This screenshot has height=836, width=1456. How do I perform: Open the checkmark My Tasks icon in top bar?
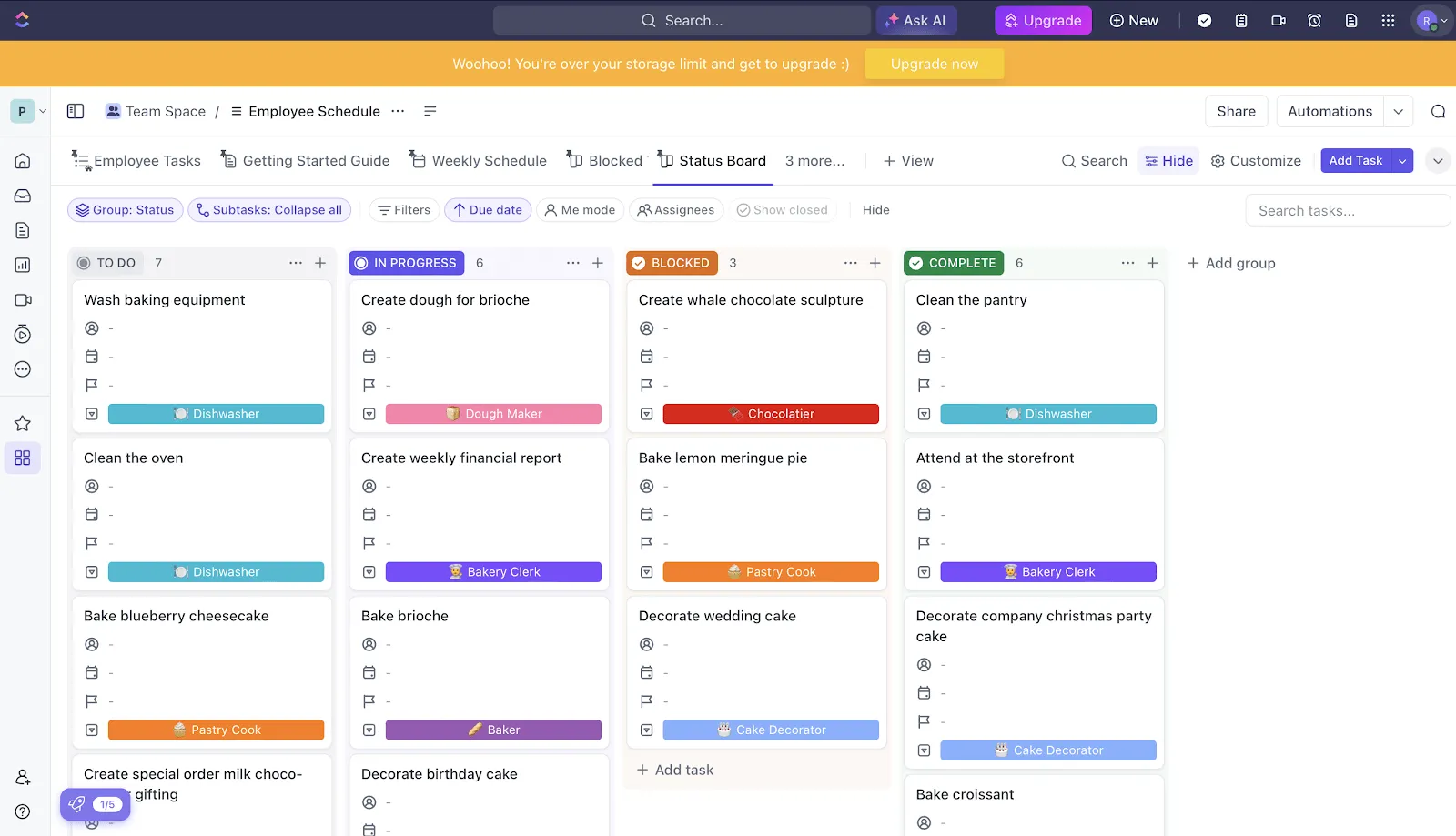point(1204,20)
